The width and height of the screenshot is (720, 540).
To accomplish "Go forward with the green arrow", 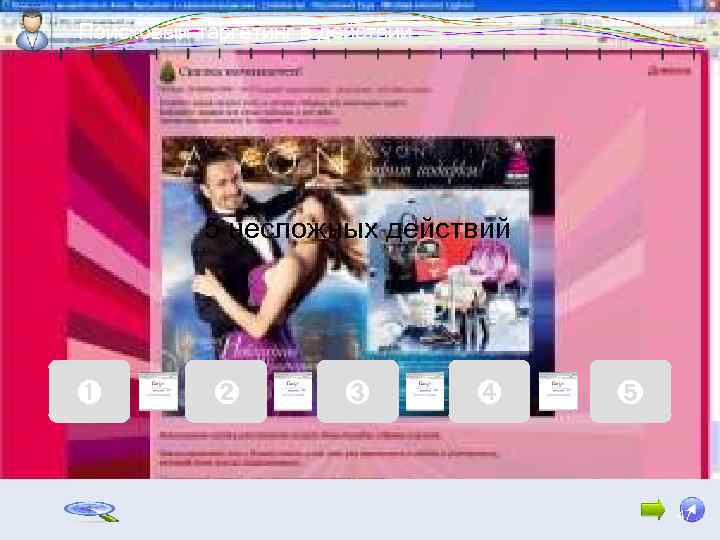I will point(653,509).
